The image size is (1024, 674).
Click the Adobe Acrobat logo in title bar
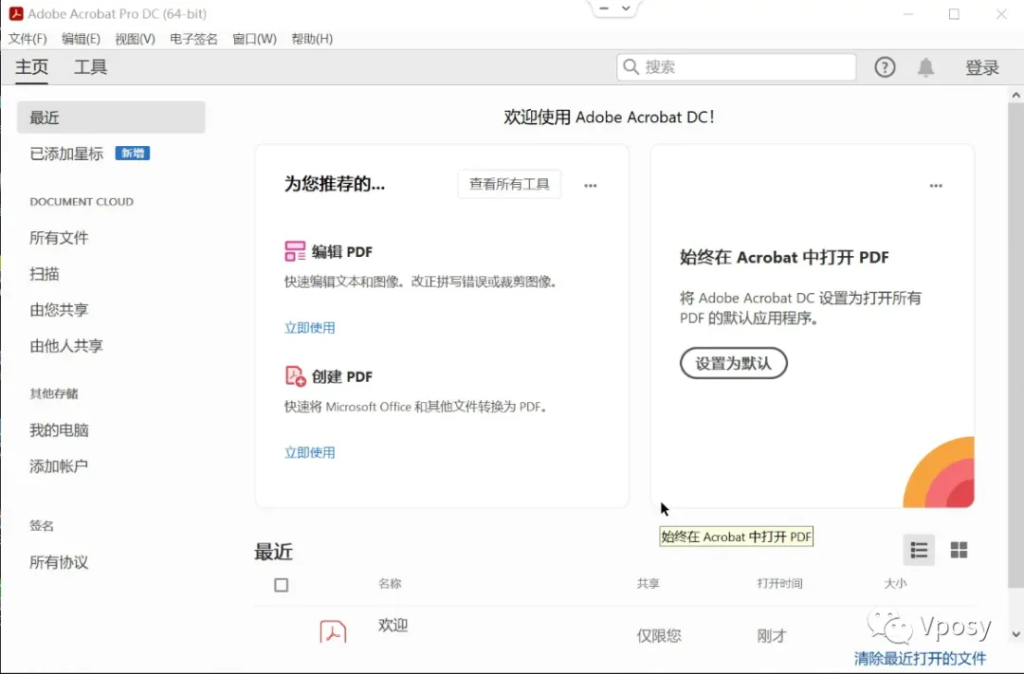pyautogui.click(x=16, y=14)
